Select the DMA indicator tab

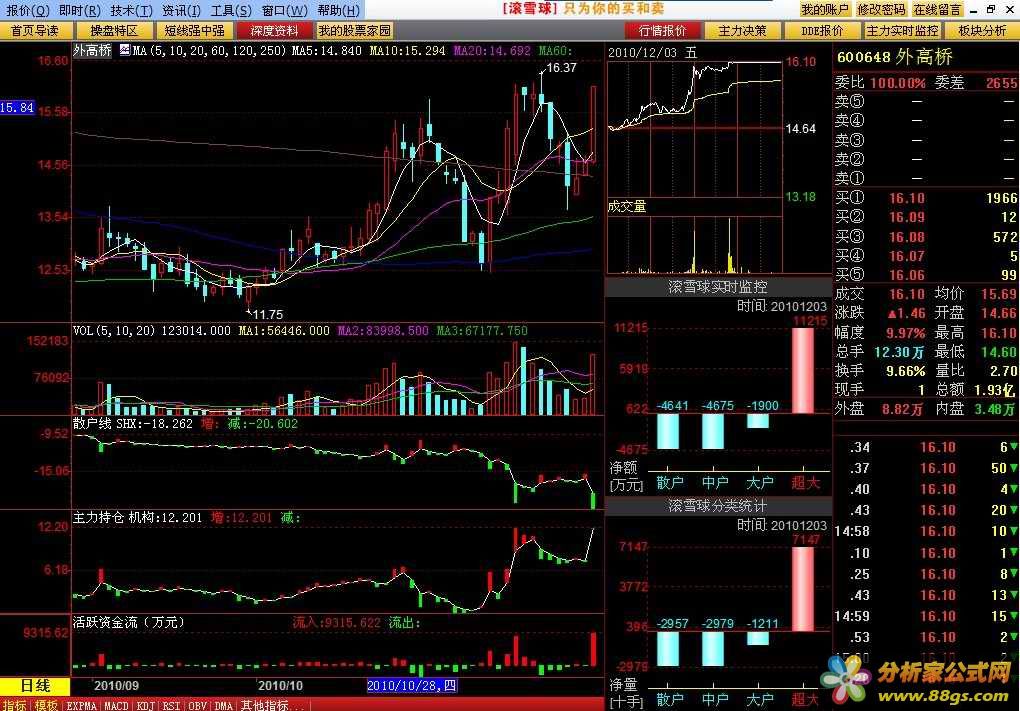(x=224, y=705)
